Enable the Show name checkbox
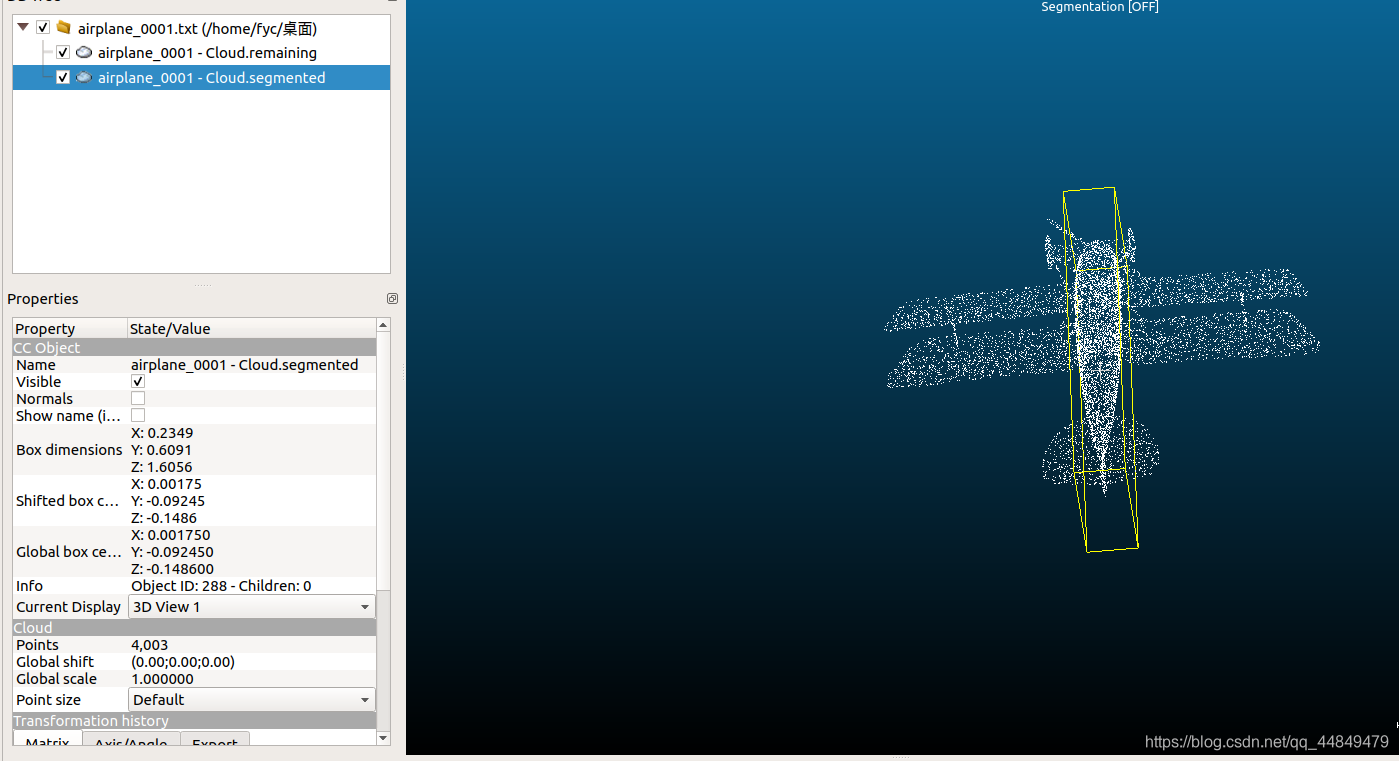 tap(138, 415)
